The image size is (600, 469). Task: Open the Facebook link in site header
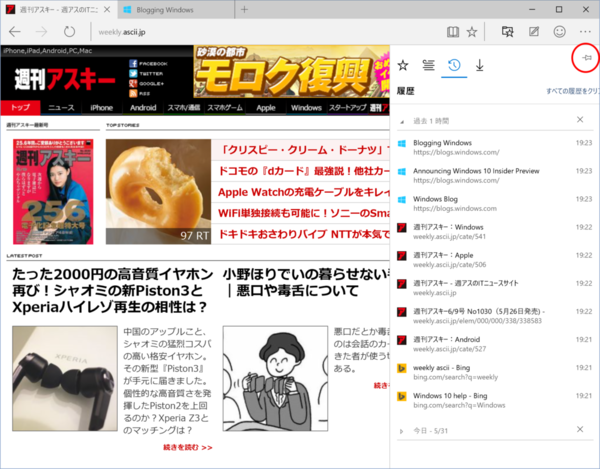point(148,64)
